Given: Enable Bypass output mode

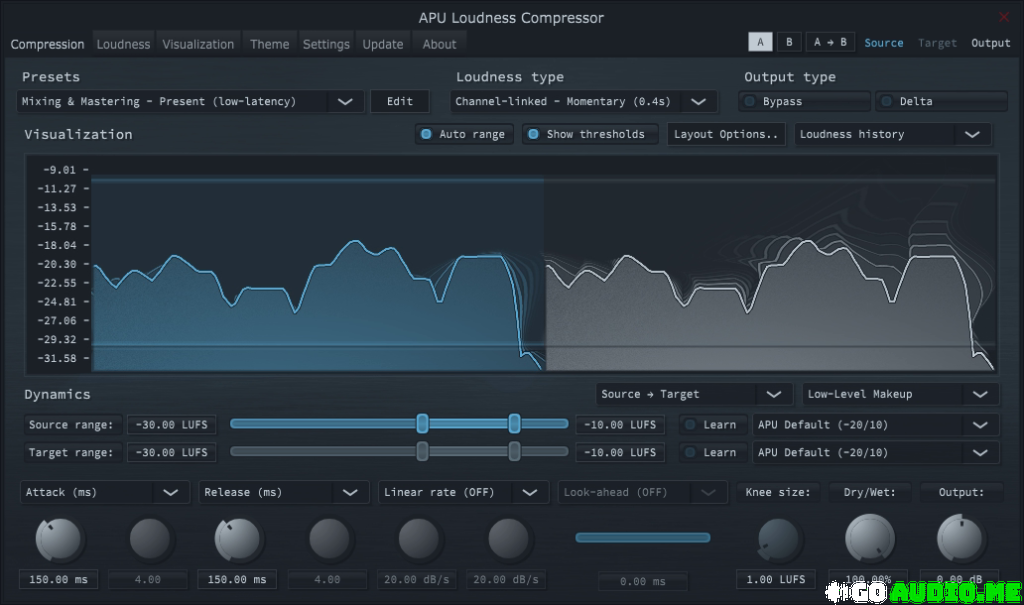Looking at the screenshot, I should [x=803, y=101].
